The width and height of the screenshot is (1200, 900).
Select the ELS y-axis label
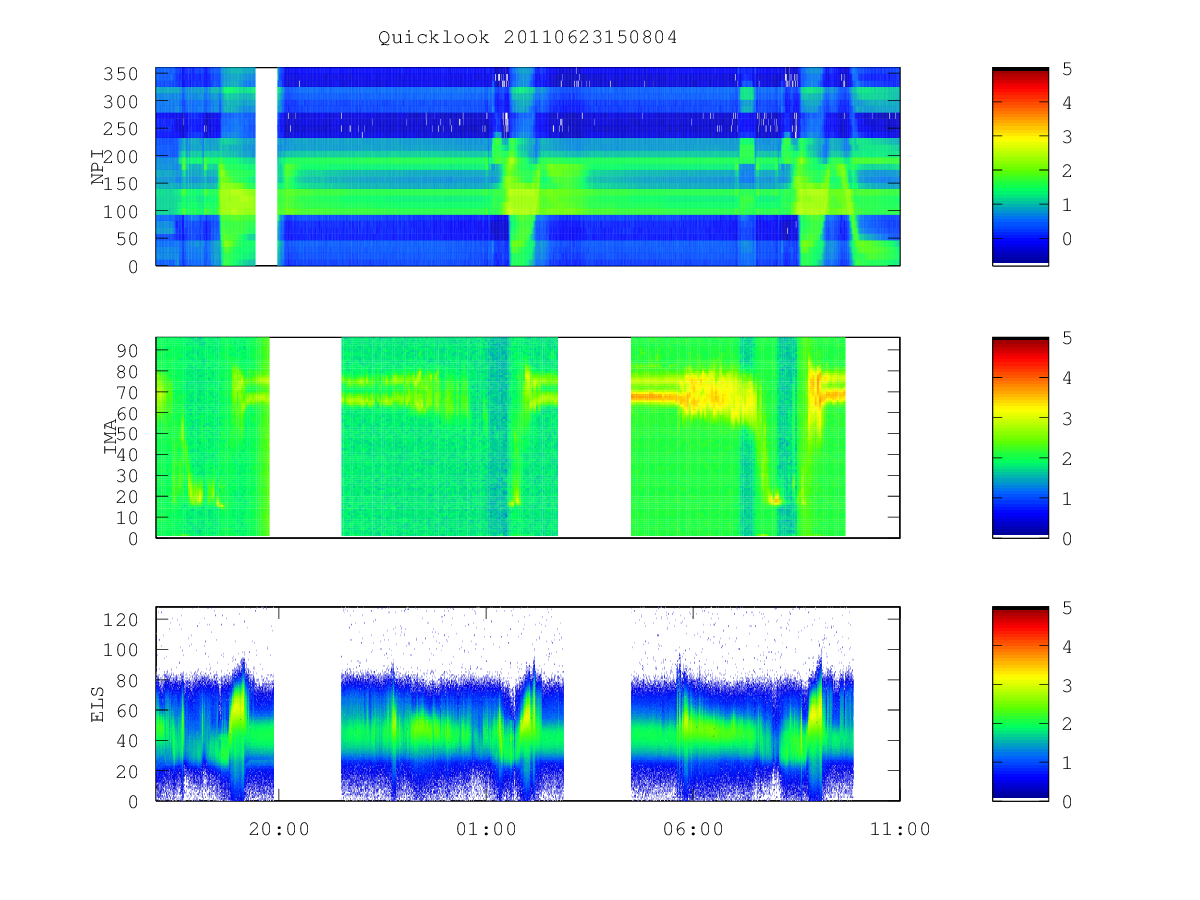coord(98,704)
